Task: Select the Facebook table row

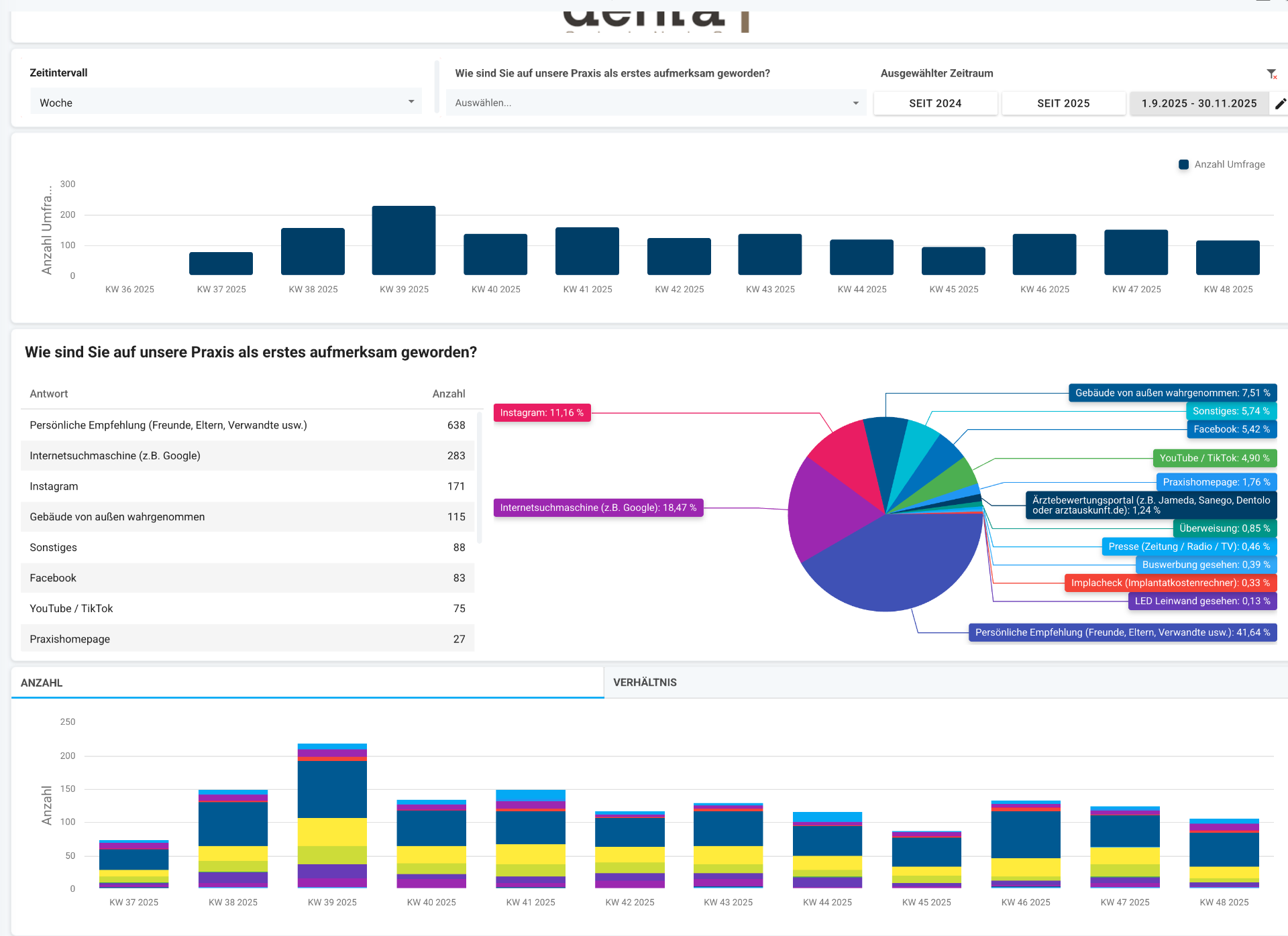Action: tap(248, 578)
